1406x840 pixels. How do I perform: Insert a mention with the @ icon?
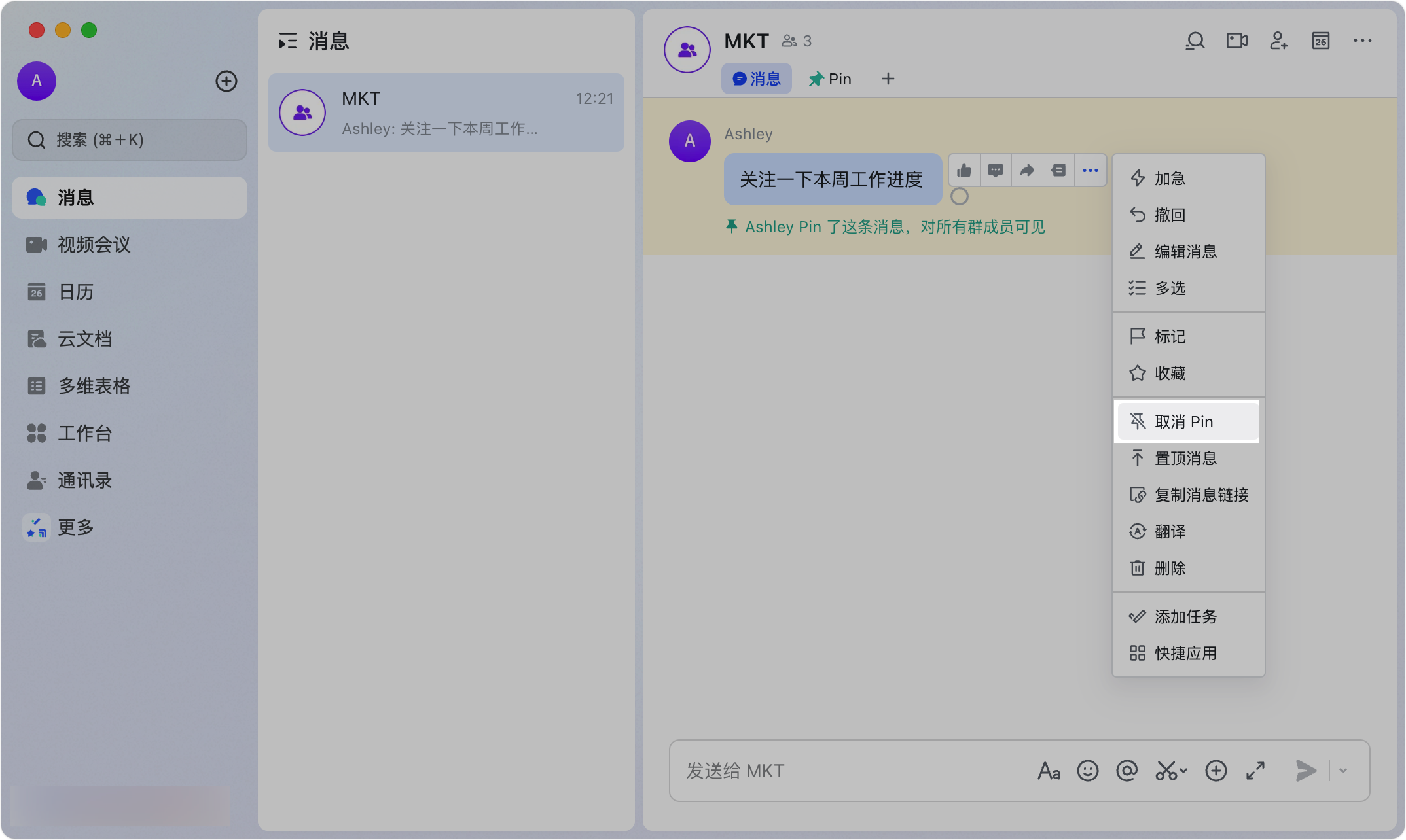1127,771
